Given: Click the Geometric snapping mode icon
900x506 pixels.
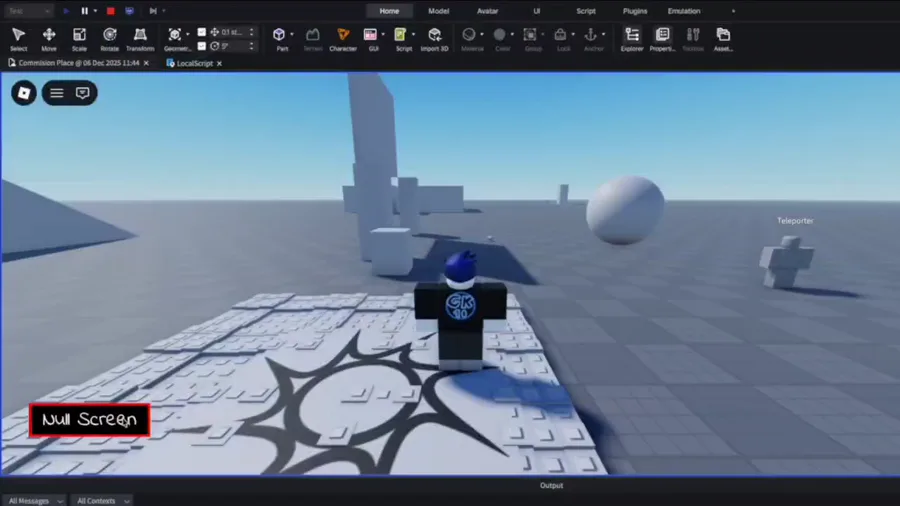Looking at the screenshot, I should [174, 34].
